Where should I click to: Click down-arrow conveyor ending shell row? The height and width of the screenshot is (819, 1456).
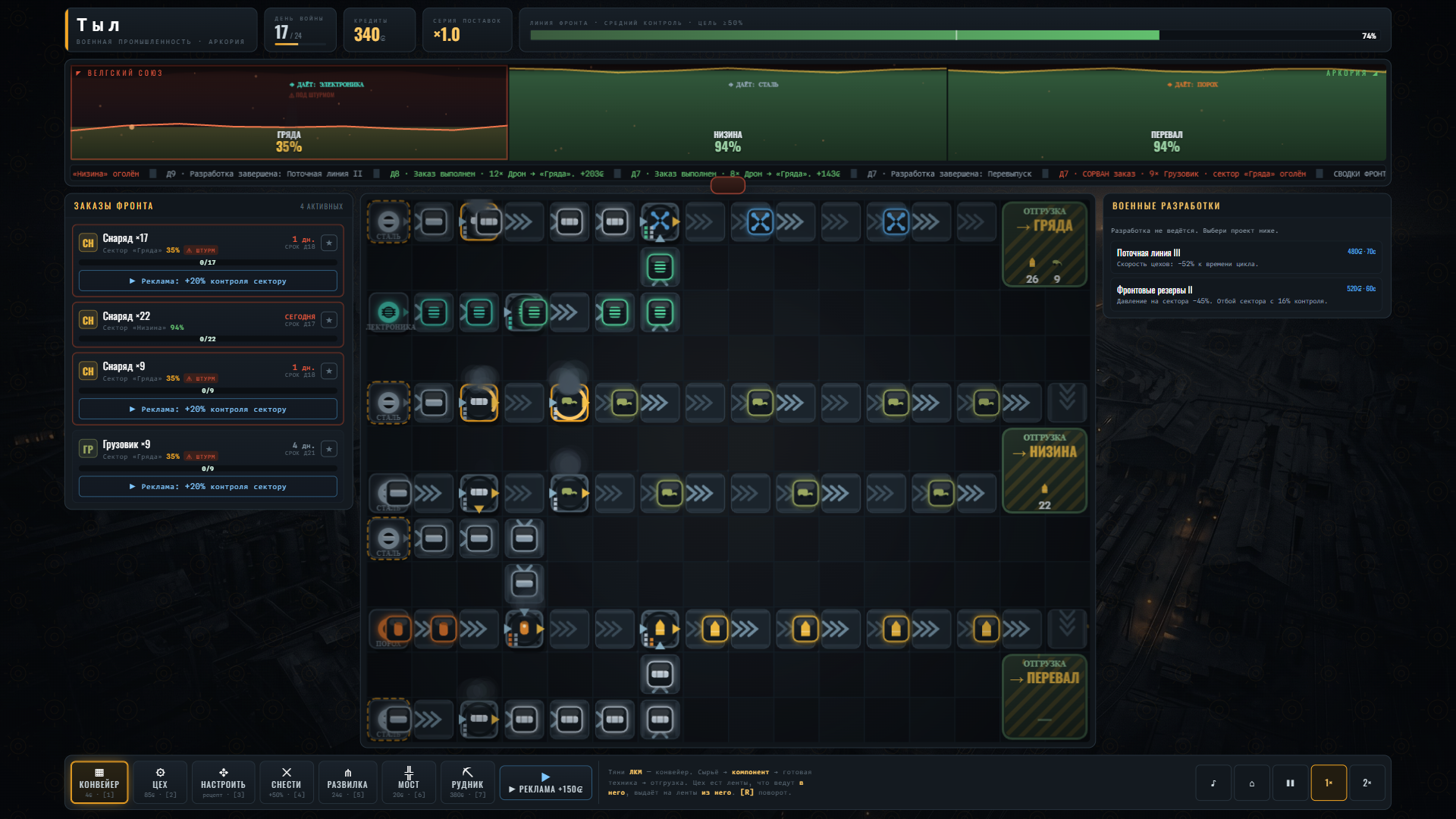click(1067, 629)
